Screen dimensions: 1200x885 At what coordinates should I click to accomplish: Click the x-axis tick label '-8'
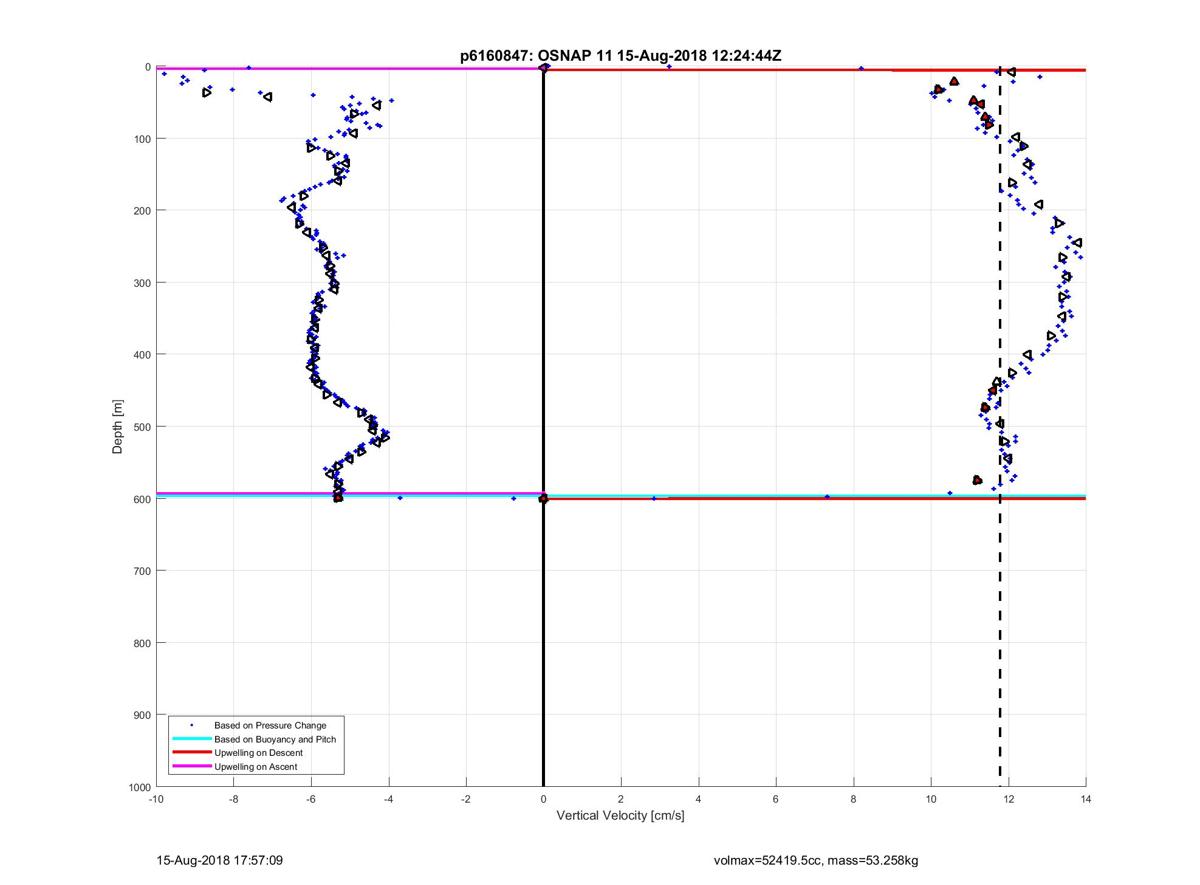(x=233, y=799)
